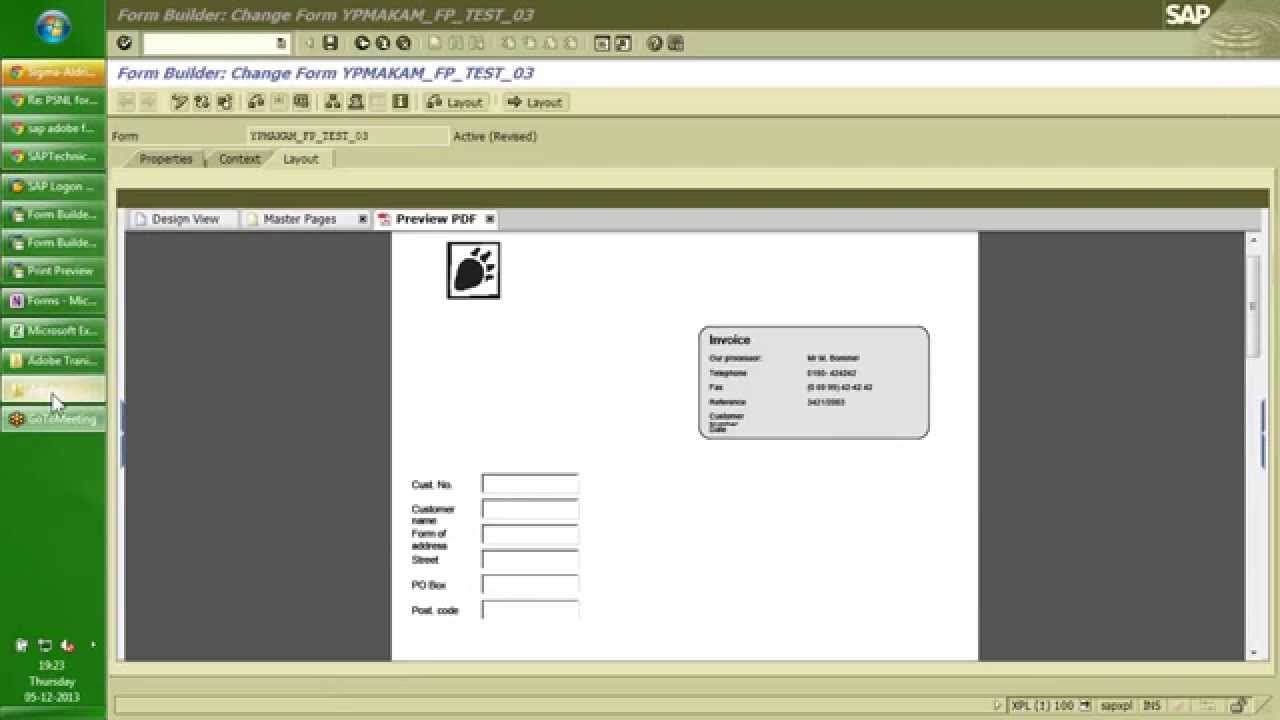Click the Create Shortcut icon

[623, 43]
